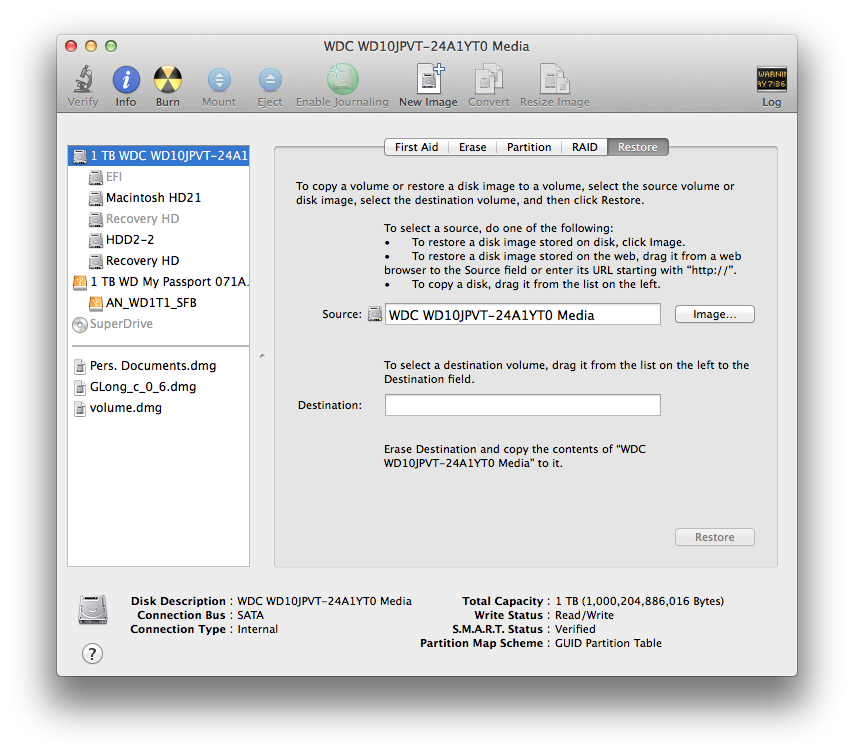
Task: Switch to the First Aid tab
Action: pos(417,147)
